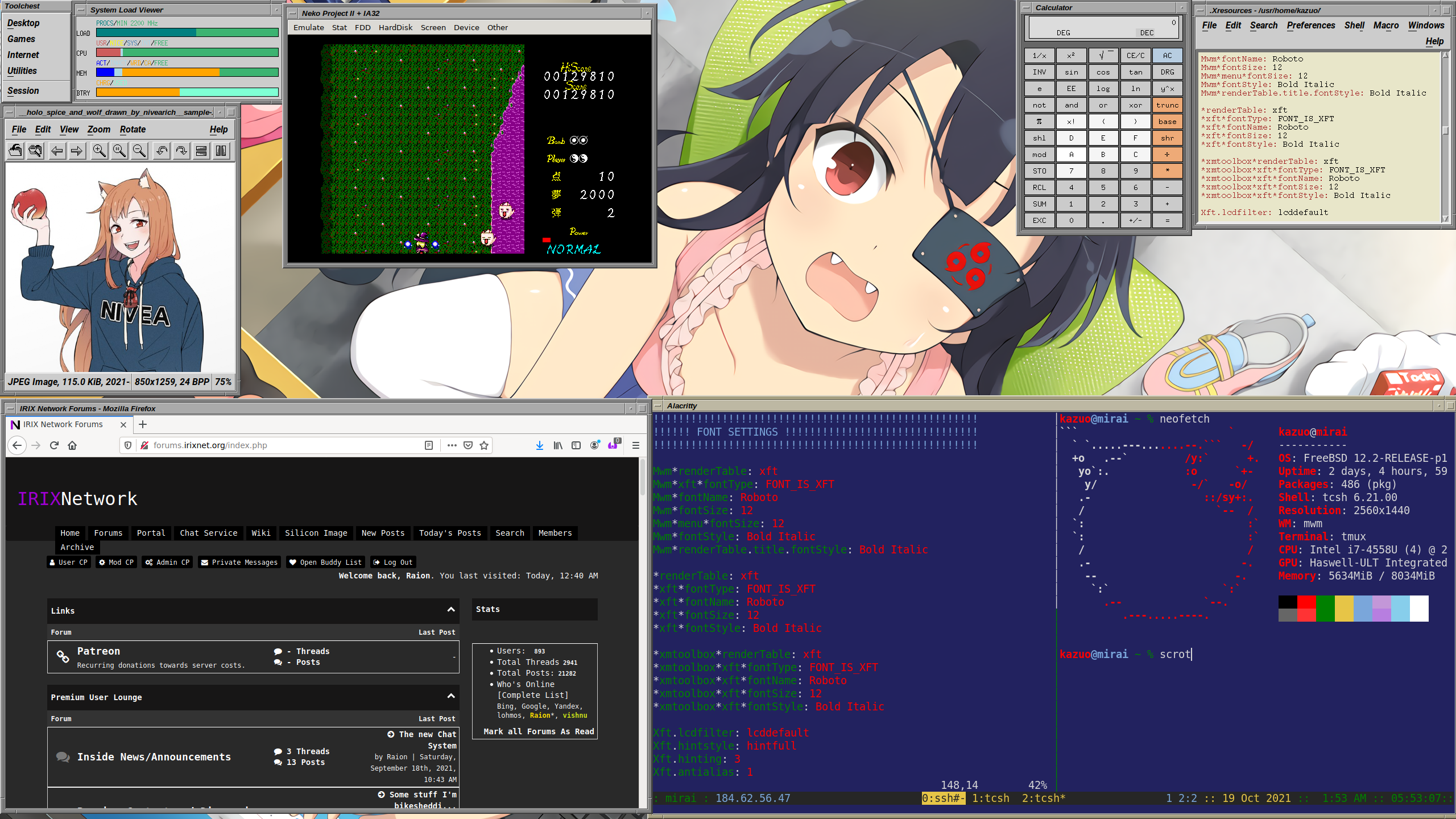Open the Session menu in Toolchest
1456x819 pixels.
click(23, 90)
